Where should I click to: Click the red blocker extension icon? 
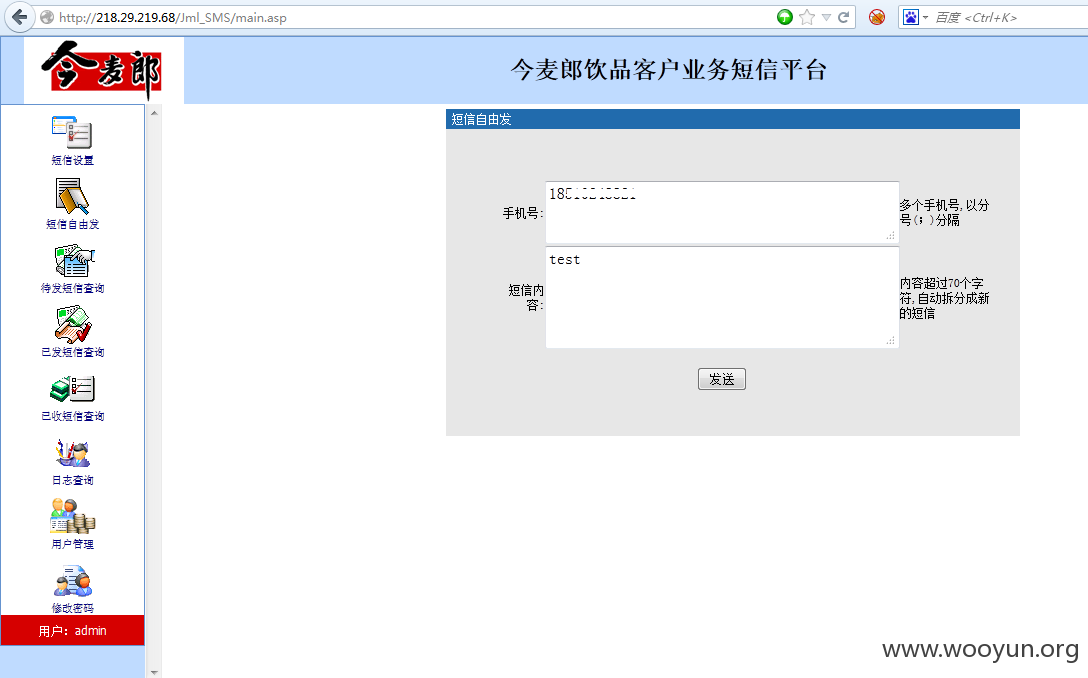[877, 17]
